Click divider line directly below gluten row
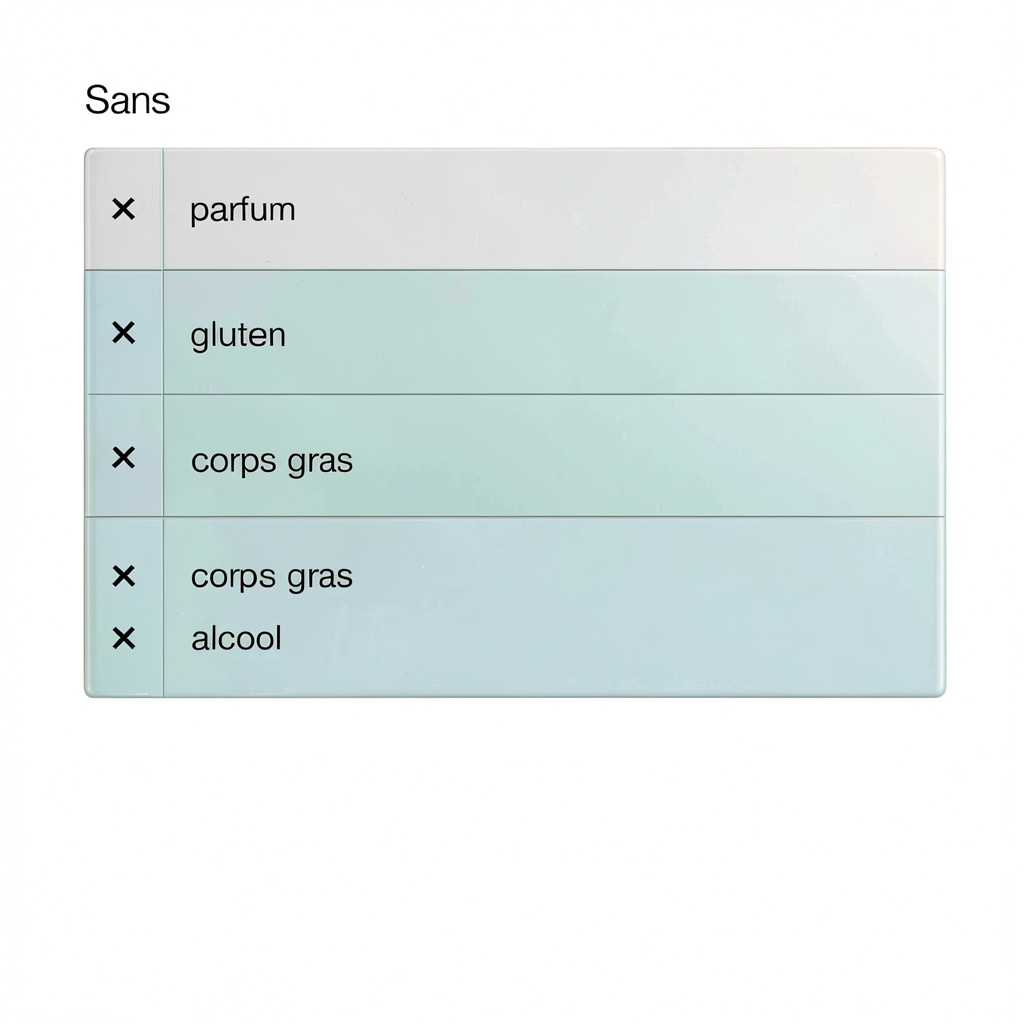Screen dimensions: 1024x1024 [550, 394]
